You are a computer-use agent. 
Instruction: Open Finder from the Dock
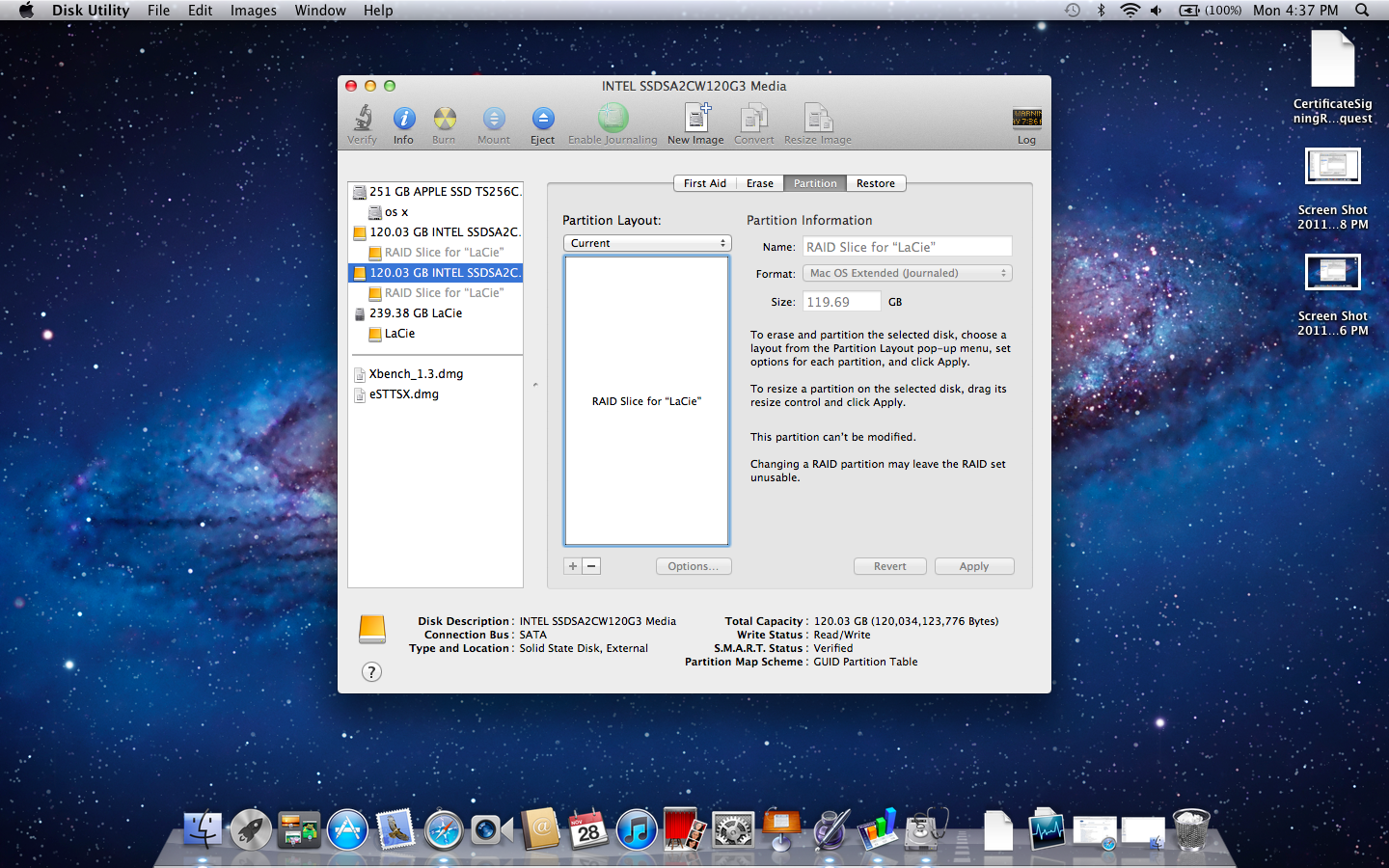click(x=203, y=828)
